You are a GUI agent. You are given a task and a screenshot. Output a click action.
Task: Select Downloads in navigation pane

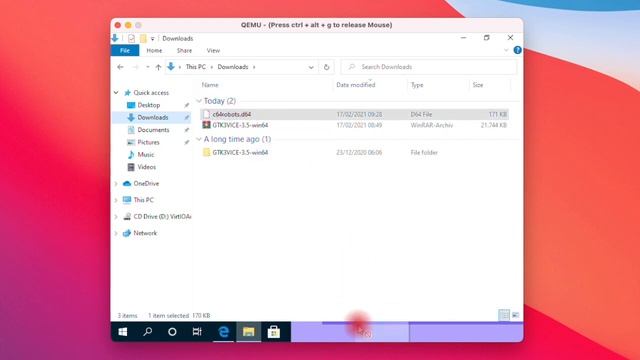(x=153, y=118)
